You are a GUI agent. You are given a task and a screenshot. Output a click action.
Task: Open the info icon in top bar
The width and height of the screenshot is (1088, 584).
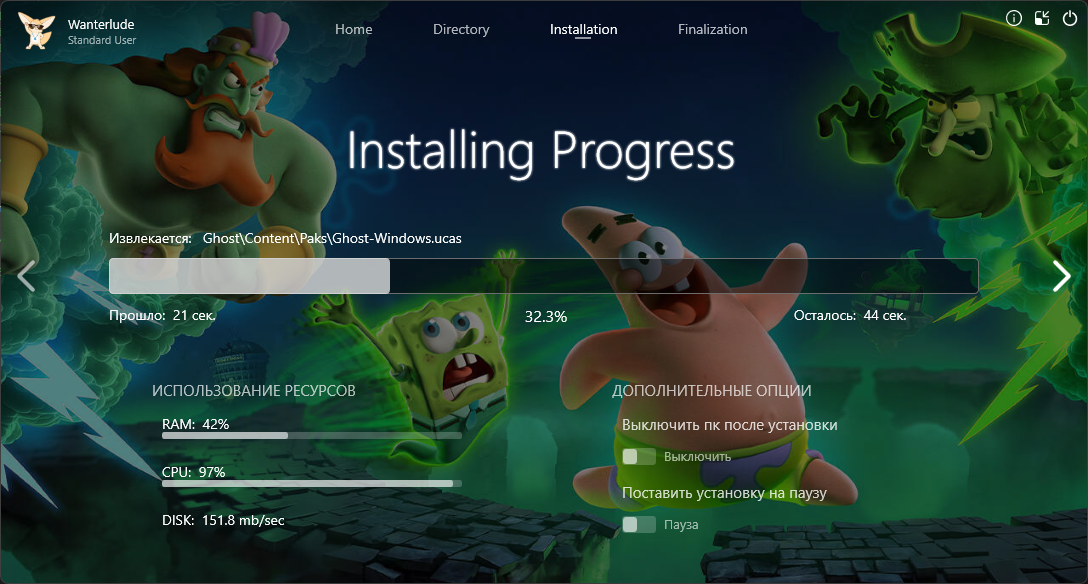point(1013,18)
